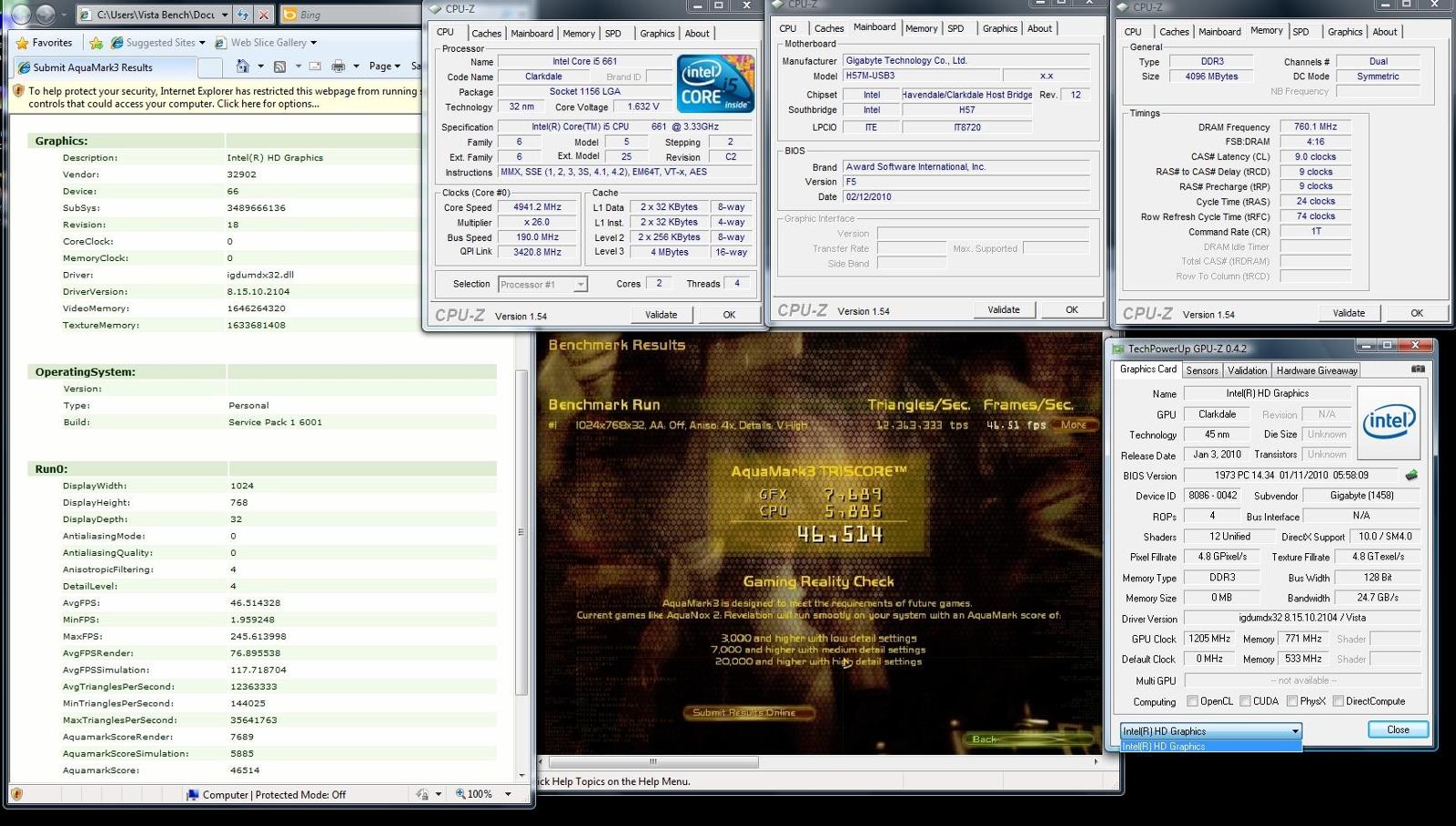Viewport: 1456px width, 826px height.
Task: Open the Favorites star in IE
Action: (23, 43)
